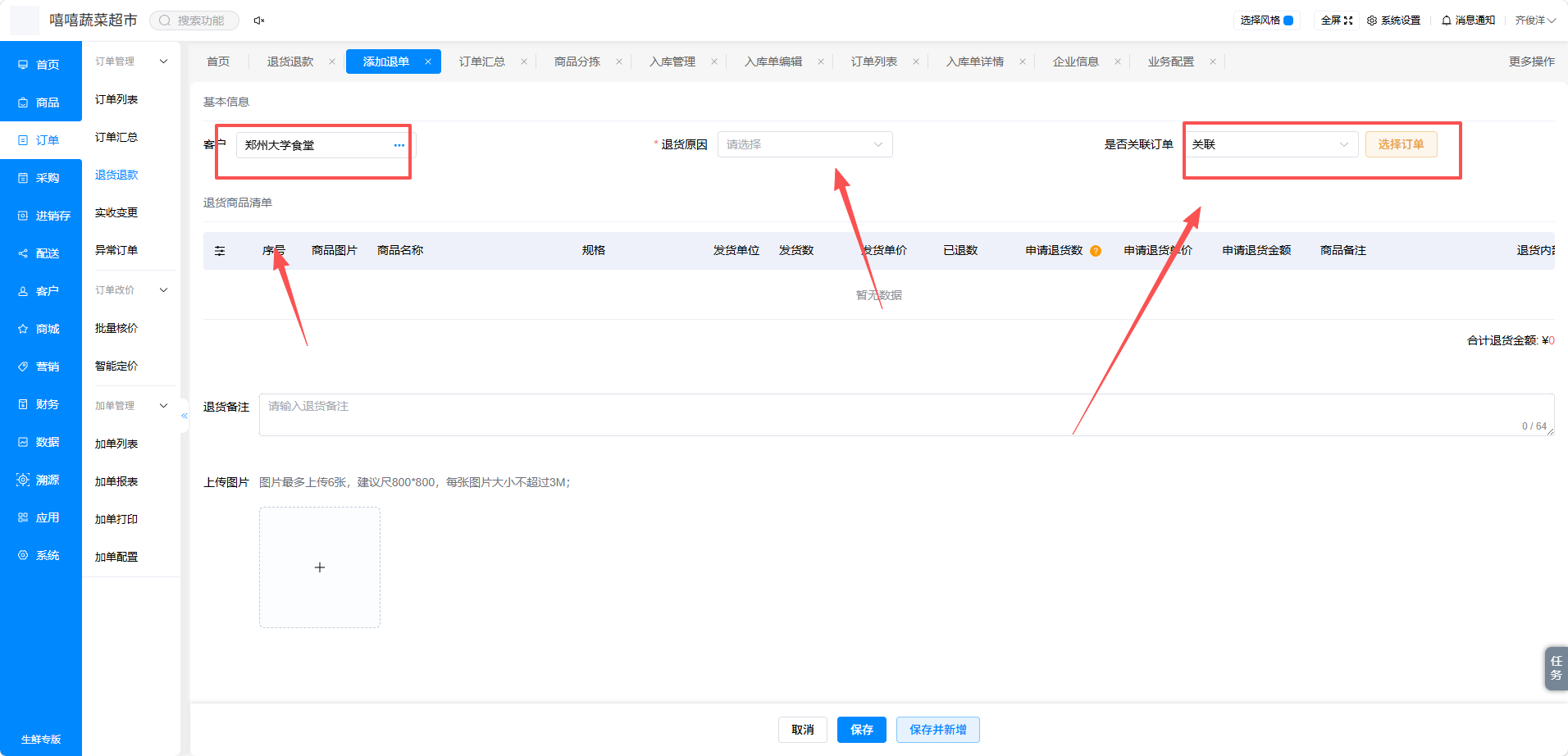
Task: Open the 是否关联订单 dropdown
Action: [1270, 144]
